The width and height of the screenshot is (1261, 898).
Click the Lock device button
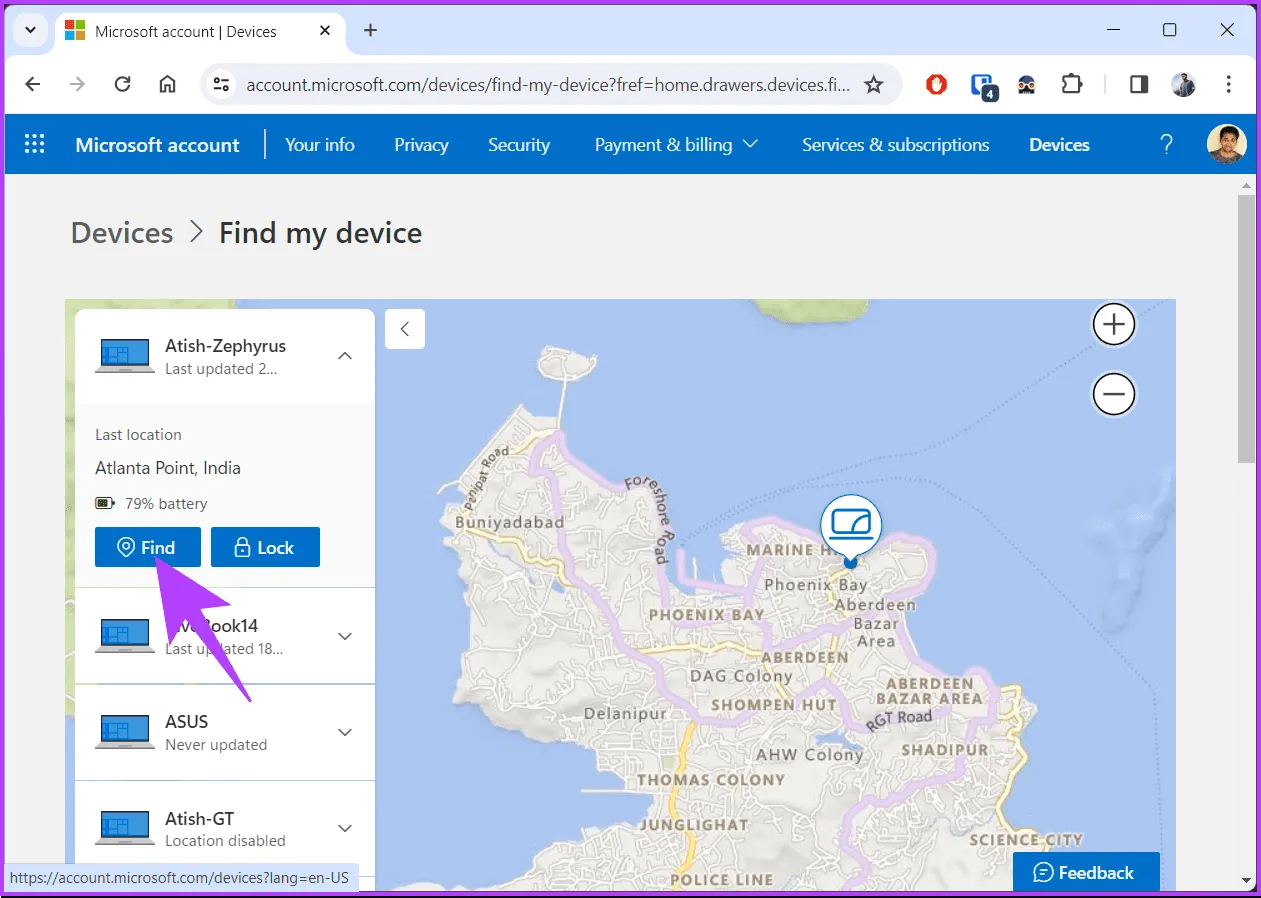point(265,547)
